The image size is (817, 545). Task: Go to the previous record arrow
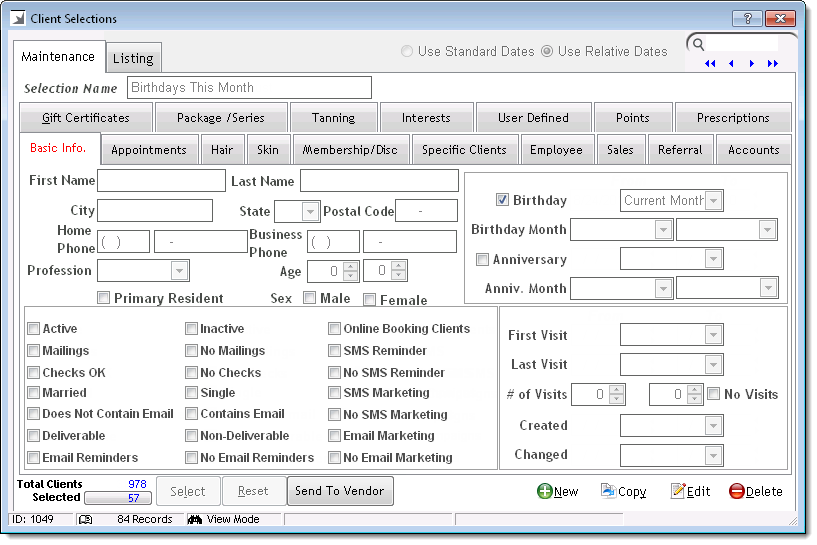[731, 64]
